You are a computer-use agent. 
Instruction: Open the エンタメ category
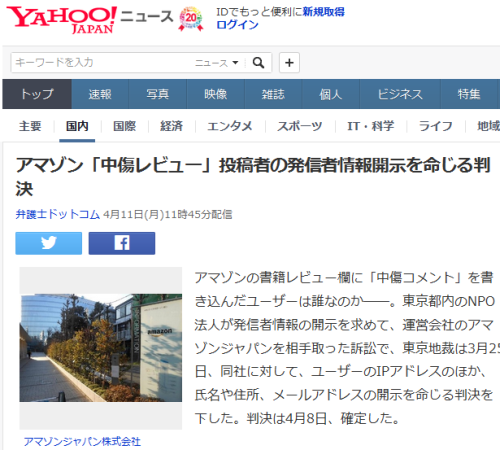[x=230, y=126]
